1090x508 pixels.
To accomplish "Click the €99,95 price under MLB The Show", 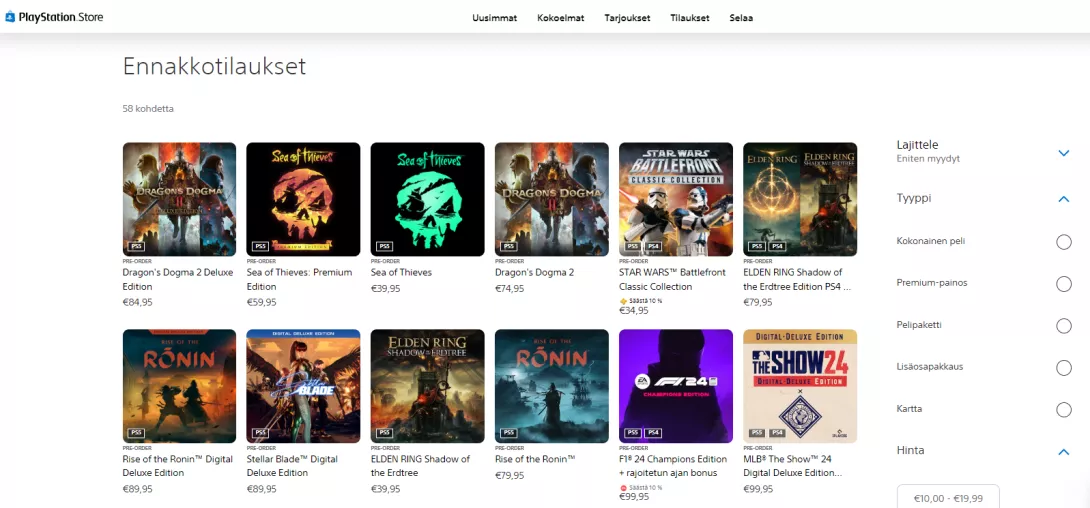I will tap(758, 489).
